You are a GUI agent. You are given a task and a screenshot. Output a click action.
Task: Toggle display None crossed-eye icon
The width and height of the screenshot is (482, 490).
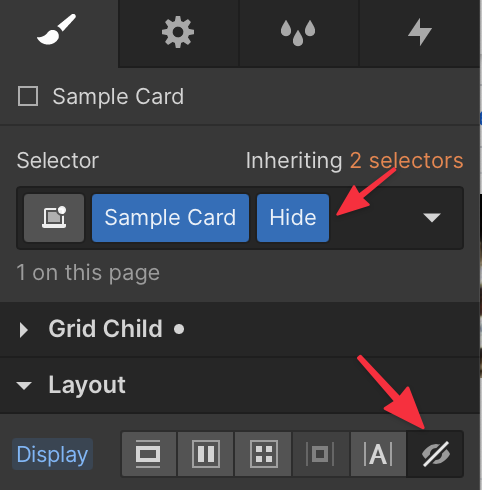[x=435, y=454]
